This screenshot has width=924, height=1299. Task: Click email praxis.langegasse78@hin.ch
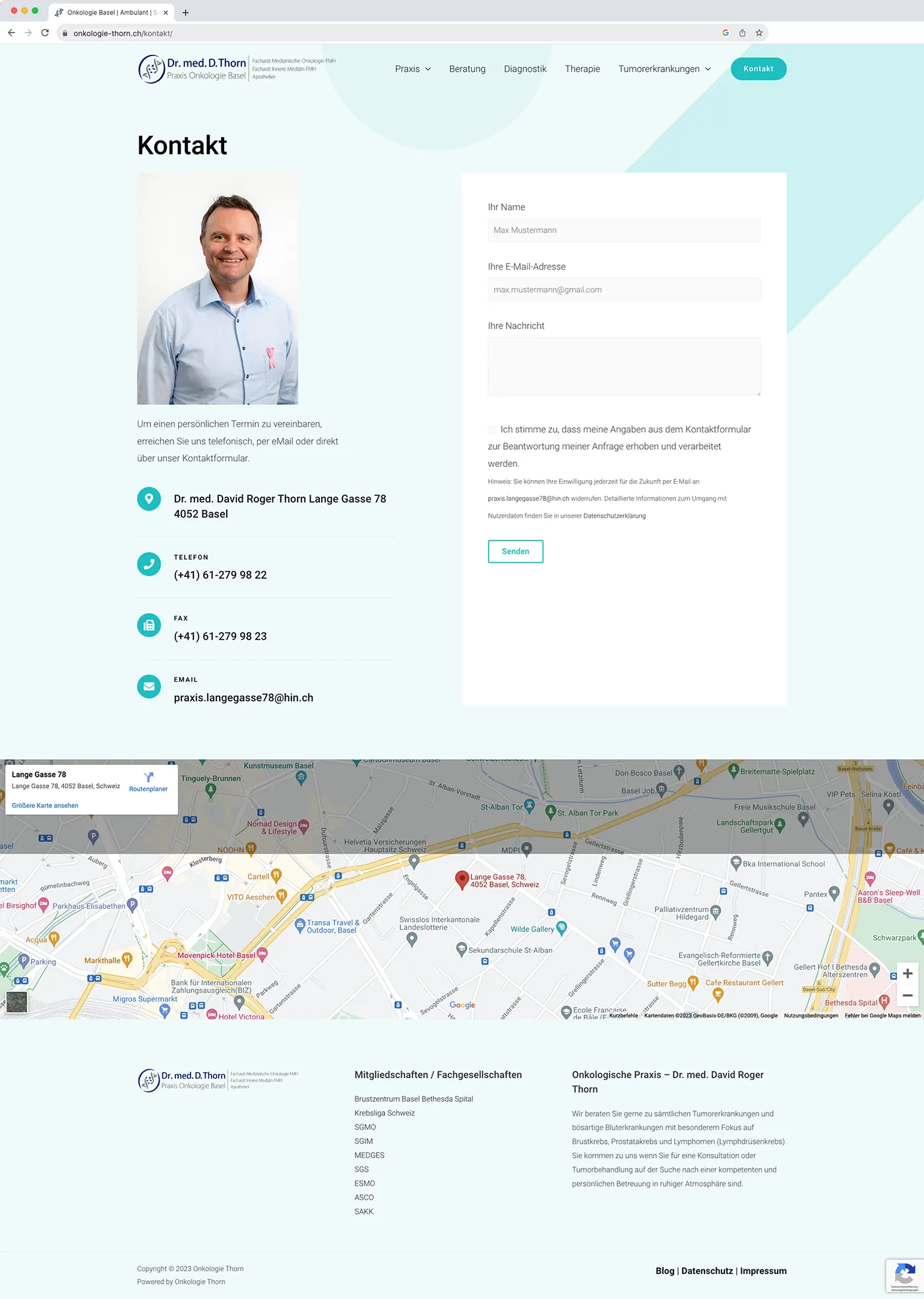[x=243, y=698]
